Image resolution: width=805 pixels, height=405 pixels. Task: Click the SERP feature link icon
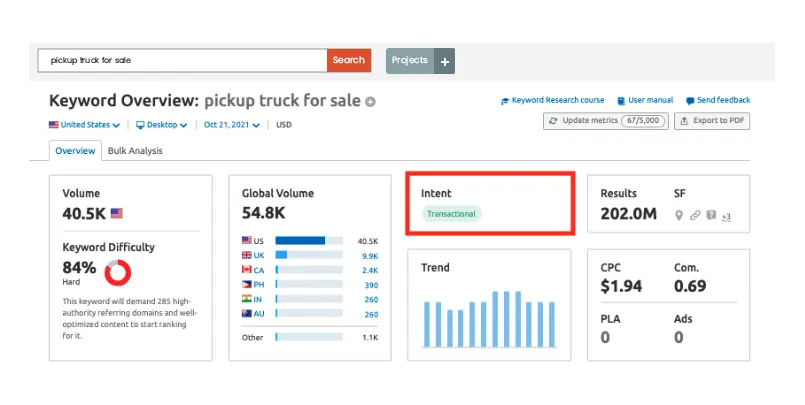tap(695, 216)
